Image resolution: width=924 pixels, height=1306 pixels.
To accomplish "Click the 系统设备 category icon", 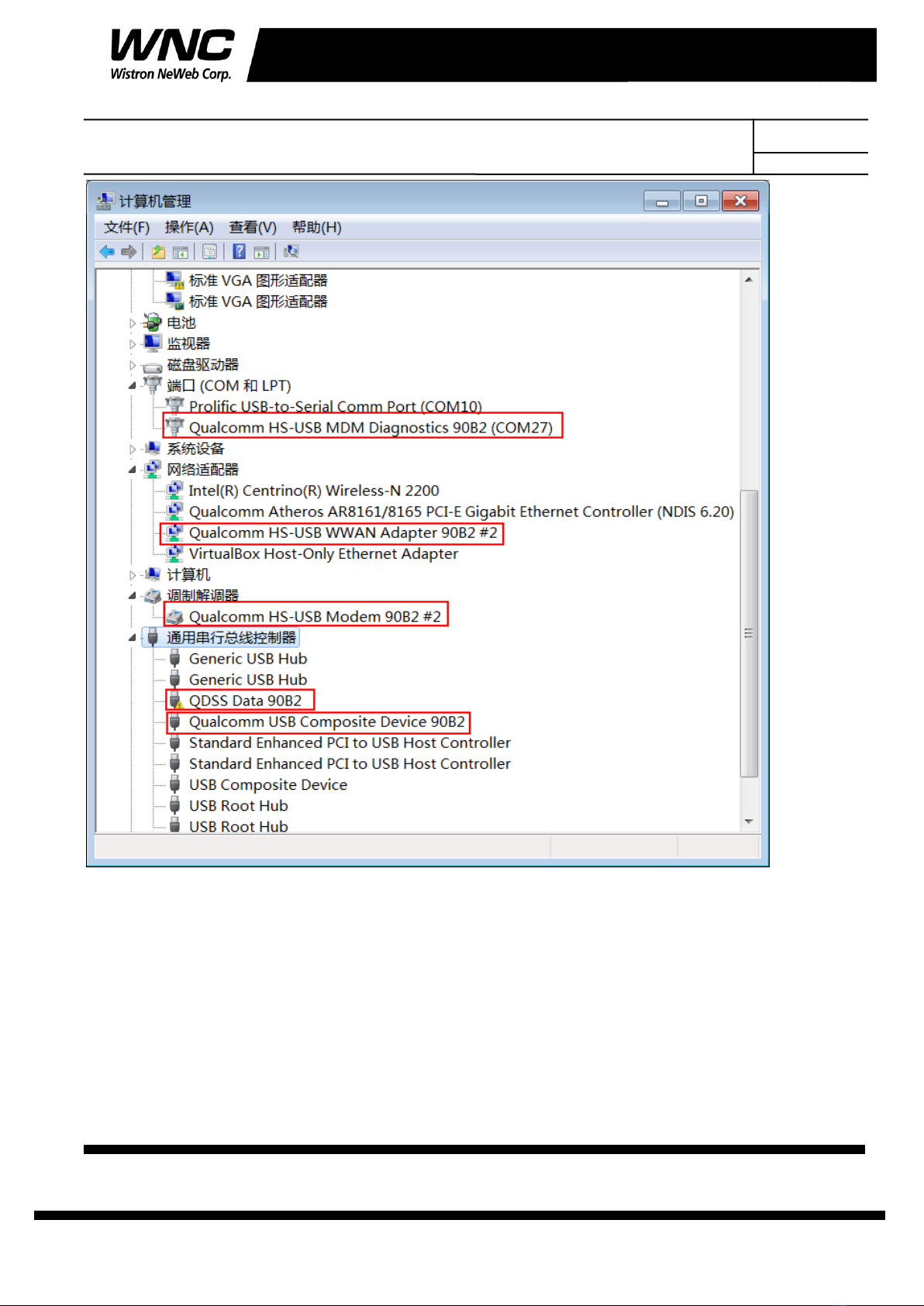I will pyautogui.click(x=153, y=449).
